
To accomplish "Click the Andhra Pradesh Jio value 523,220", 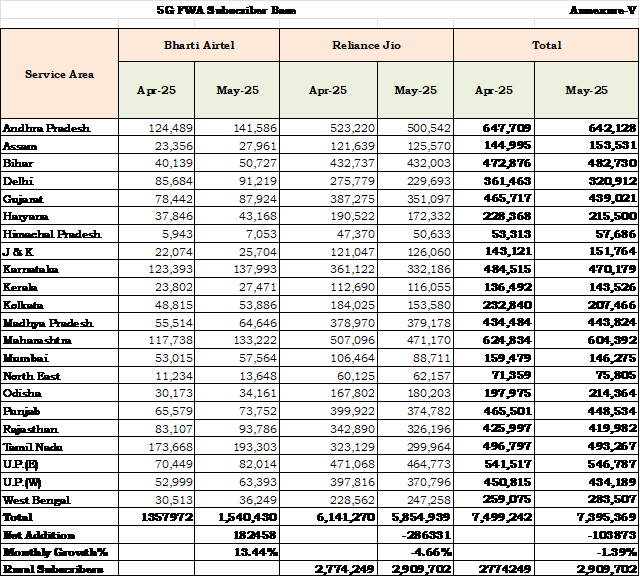I will tap(352, 129).
